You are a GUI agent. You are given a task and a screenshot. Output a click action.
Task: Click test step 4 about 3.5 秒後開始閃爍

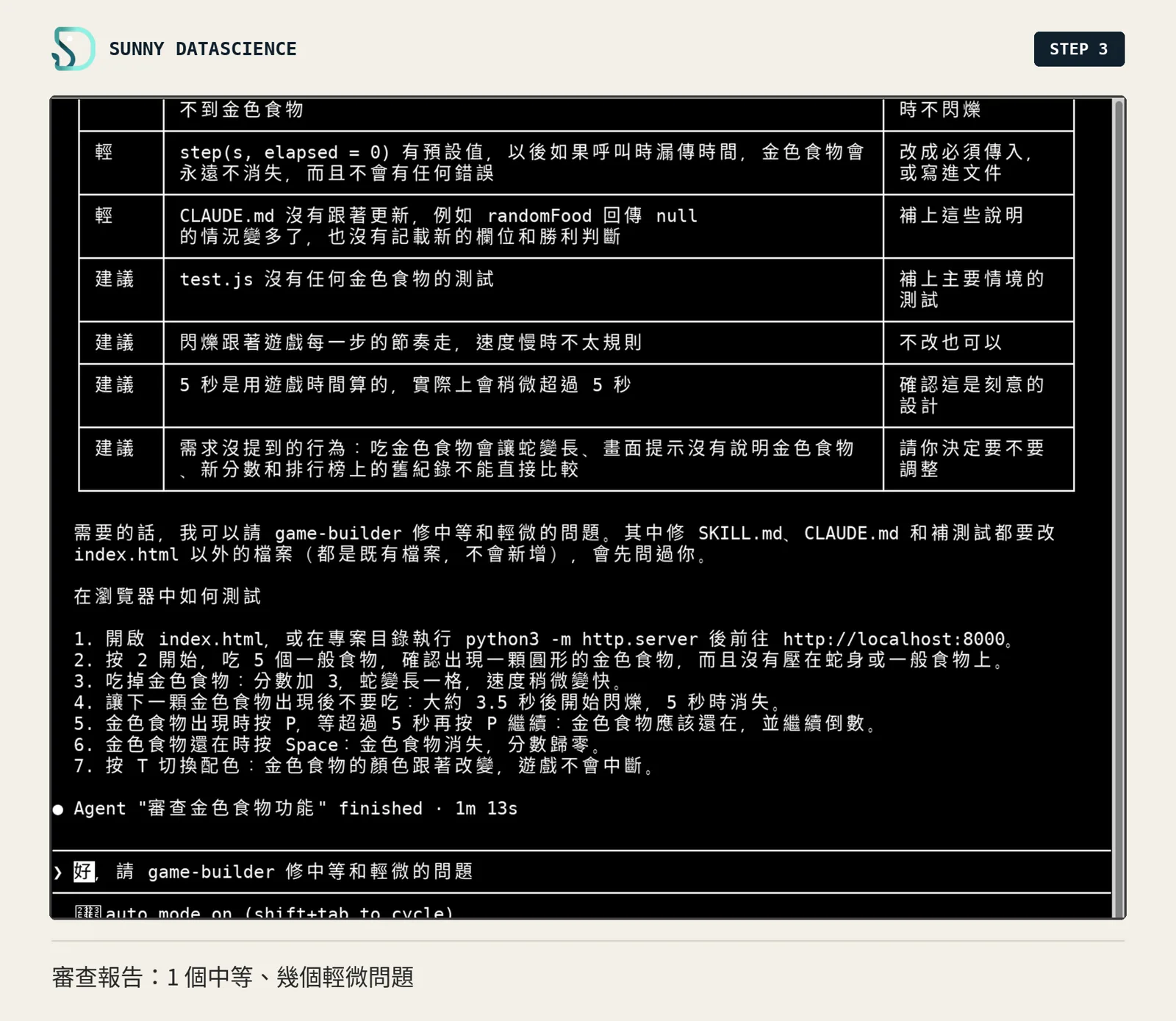click(429, 703)
